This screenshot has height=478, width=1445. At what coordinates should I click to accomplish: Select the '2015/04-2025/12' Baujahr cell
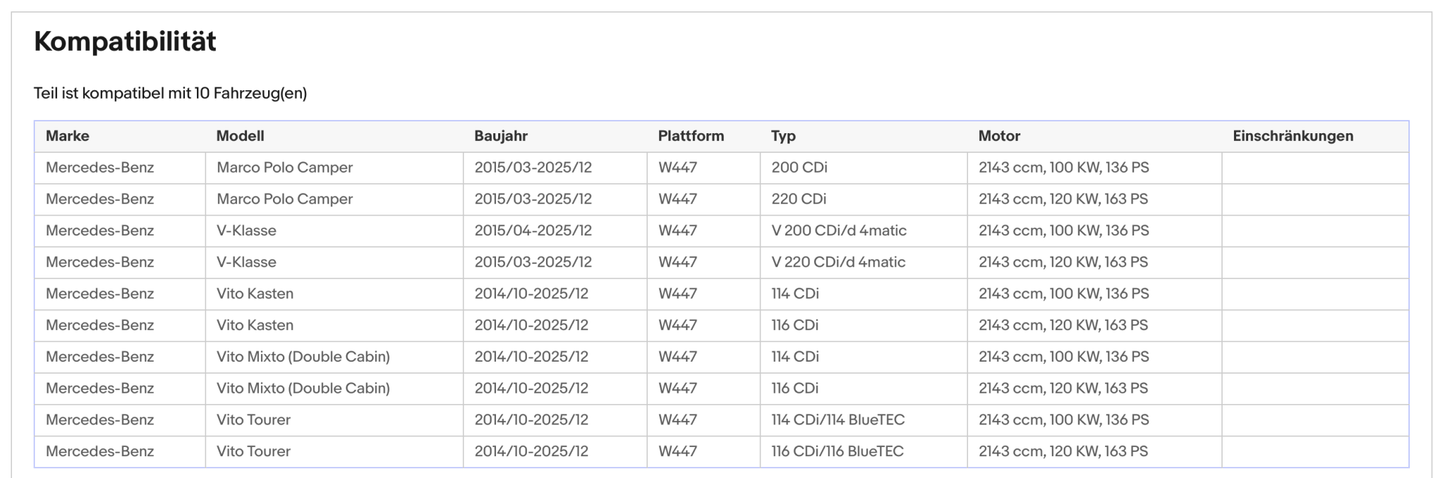point(533,231)
